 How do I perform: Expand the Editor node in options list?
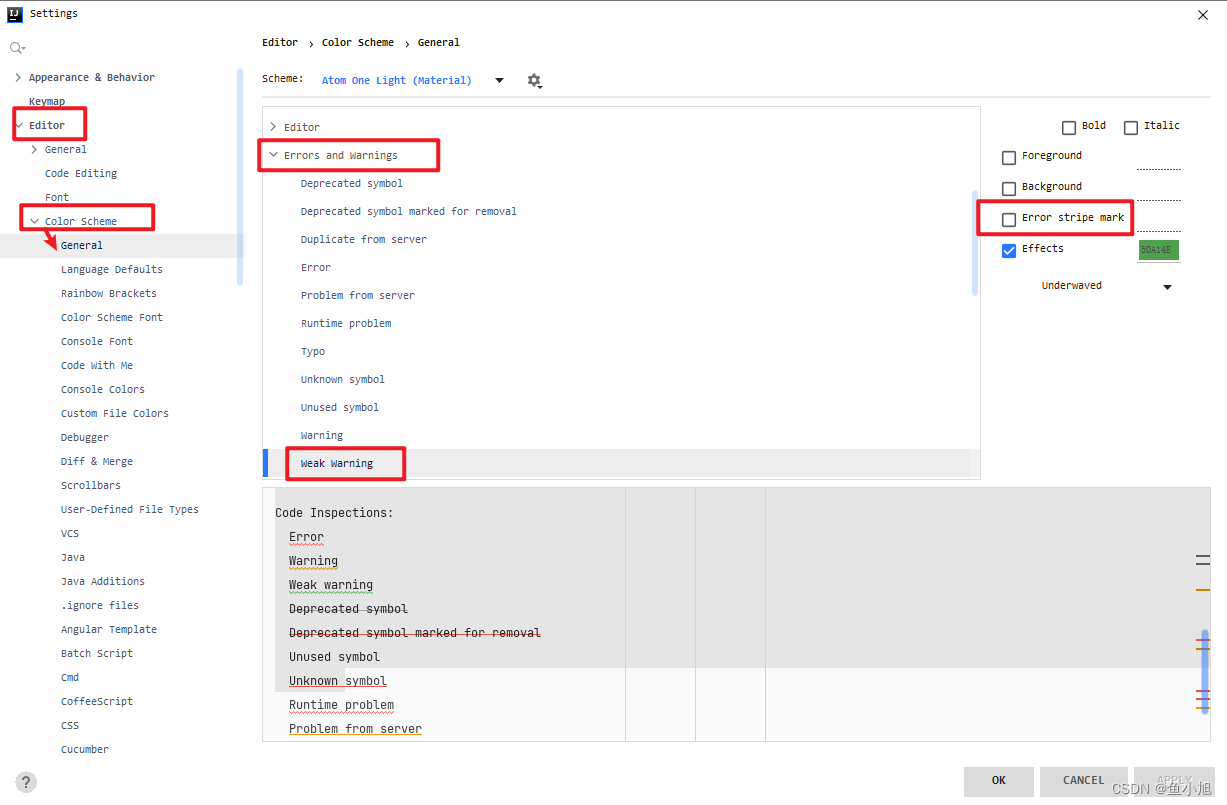(274, 127)
